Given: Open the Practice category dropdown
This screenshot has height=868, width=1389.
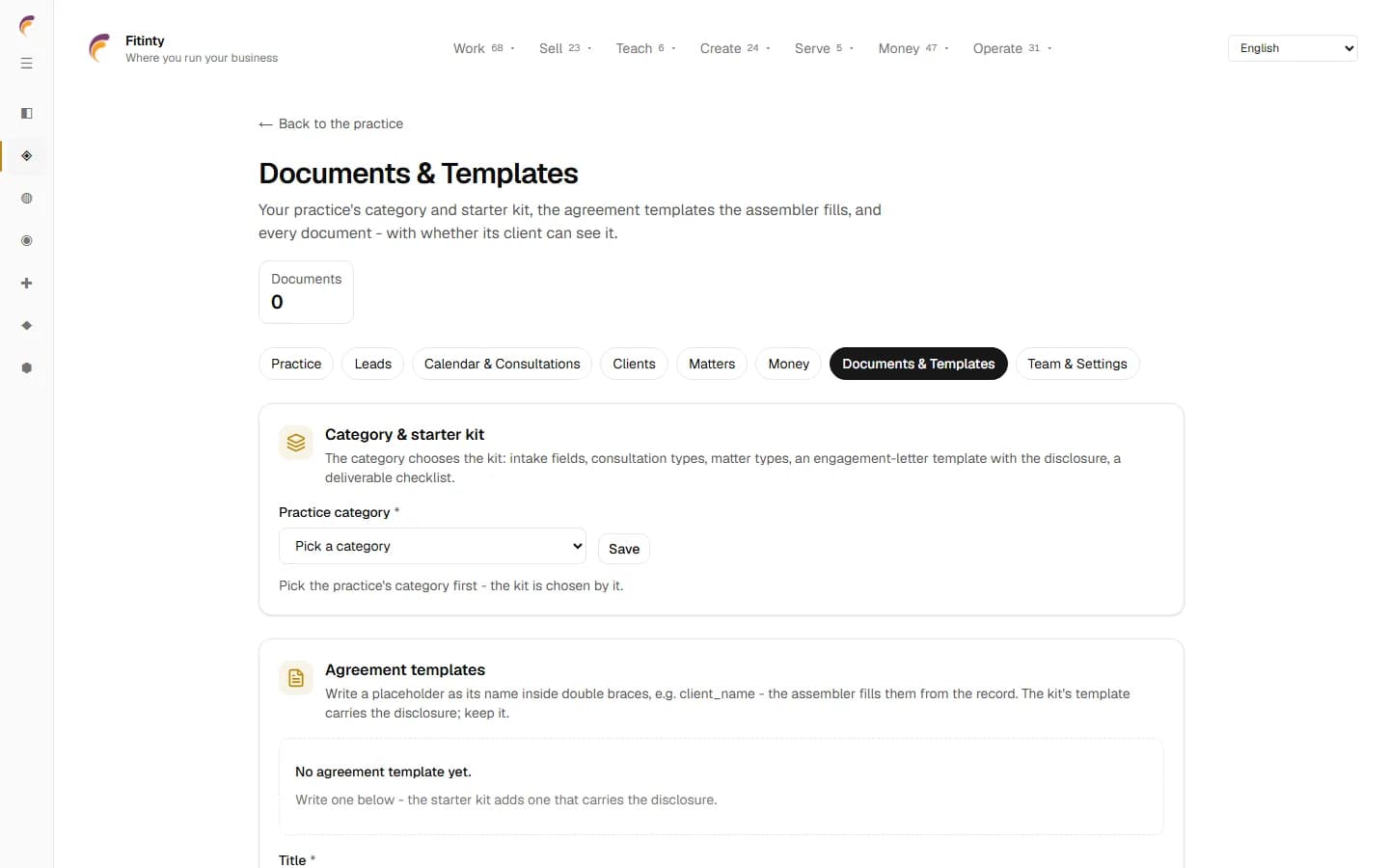Looking at the screenshot, I should (x=432, y=546).
